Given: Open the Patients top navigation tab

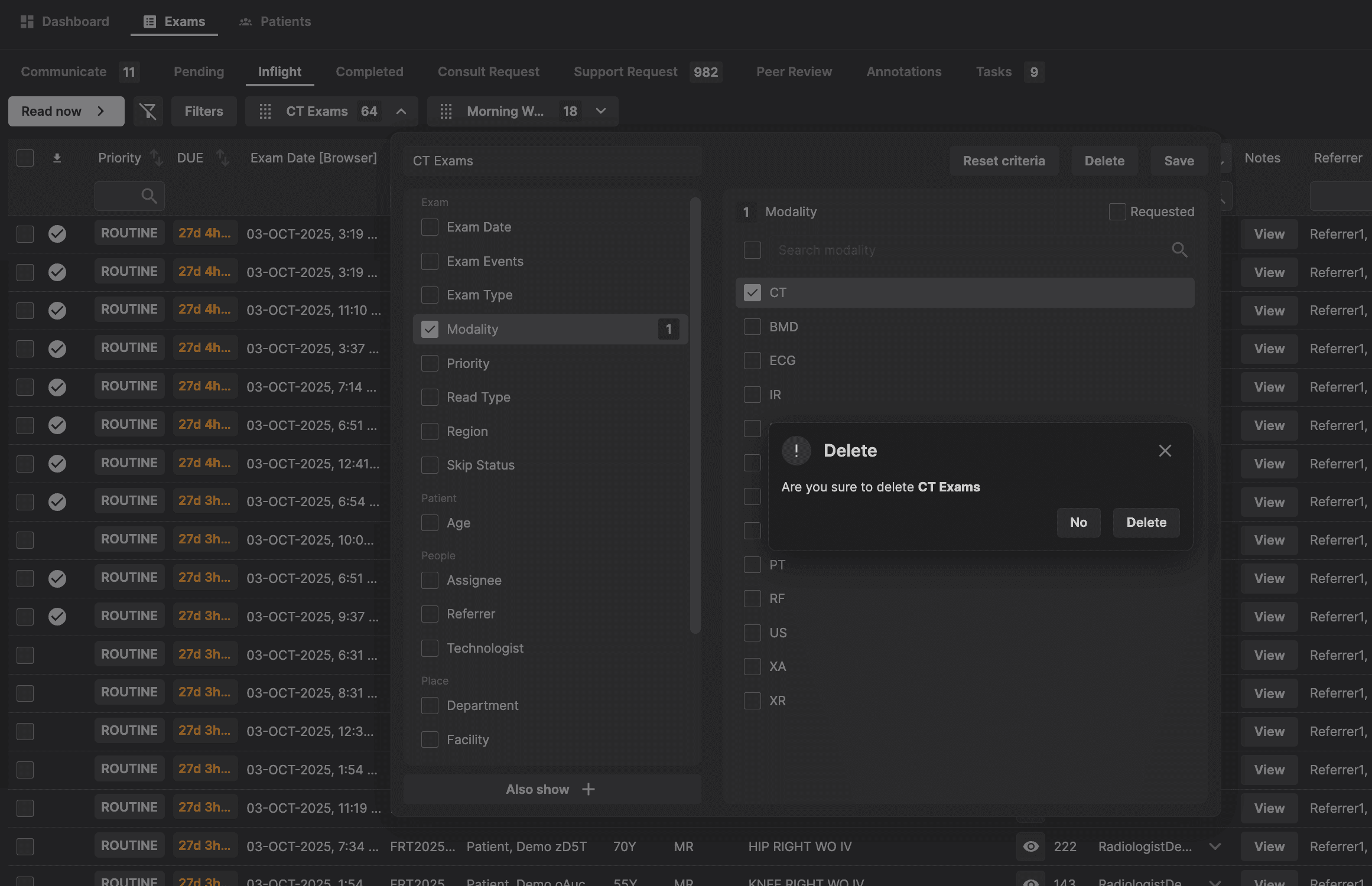Looking at the screenshot, I should (x=275, y=22).
